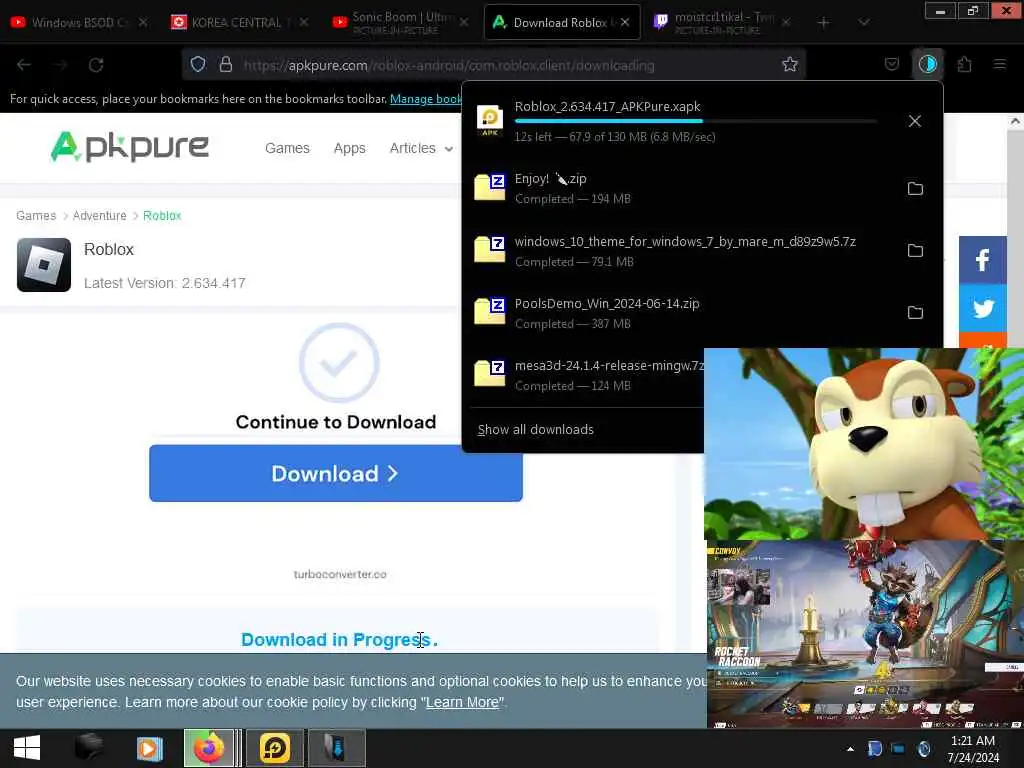Go to Adventure breadcrumb
Viewport: 1024px width, 768px height.
point(99,216)
